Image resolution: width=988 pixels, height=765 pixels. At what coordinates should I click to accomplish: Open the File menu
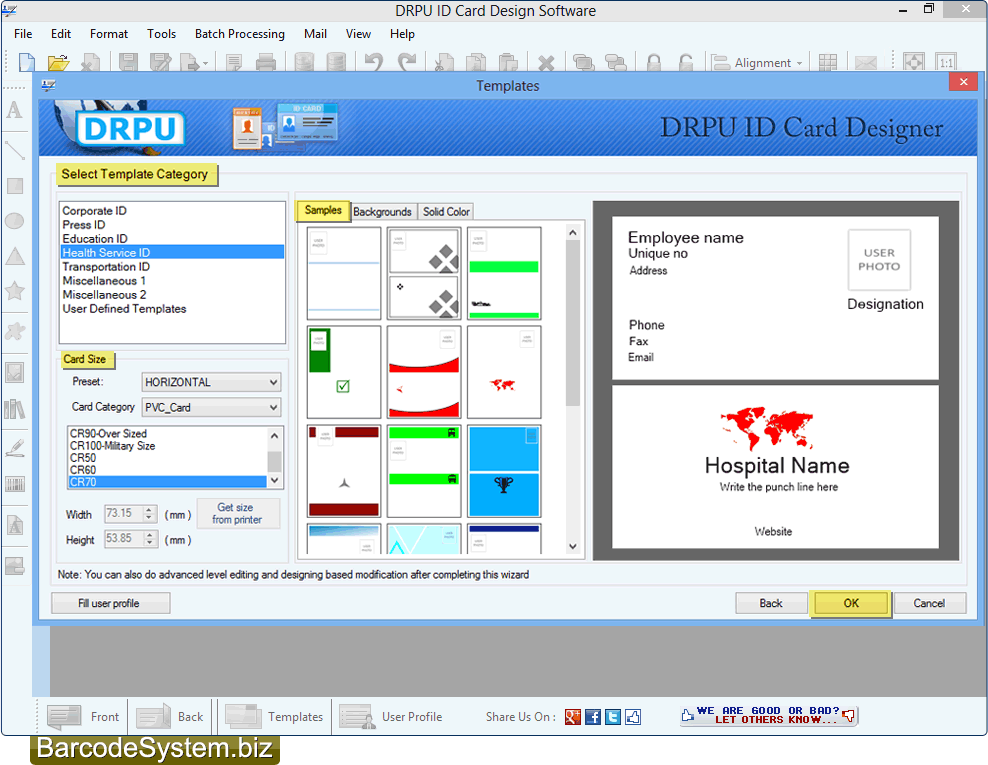[23, 33]
